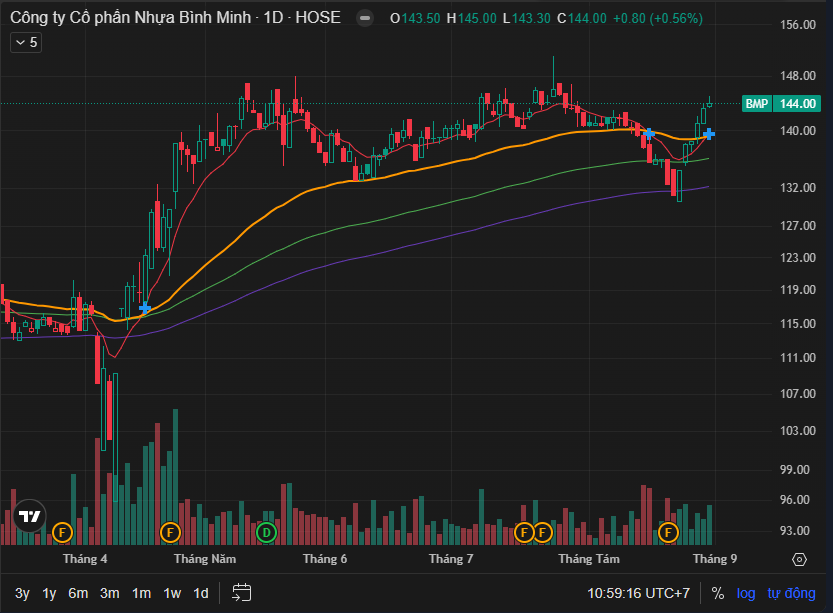This screenshot has height=613, width=833.
Task: Click the TradingView logo icon
Action: coord(30,516)
